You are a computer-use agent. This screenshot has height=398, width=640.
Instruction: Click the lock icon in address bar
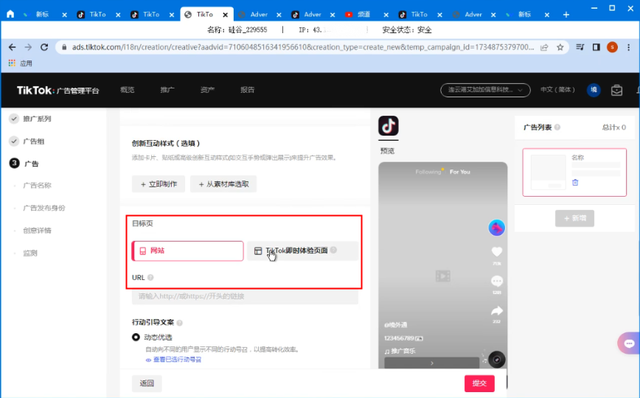pyautogui.click(x=64, y=47)
